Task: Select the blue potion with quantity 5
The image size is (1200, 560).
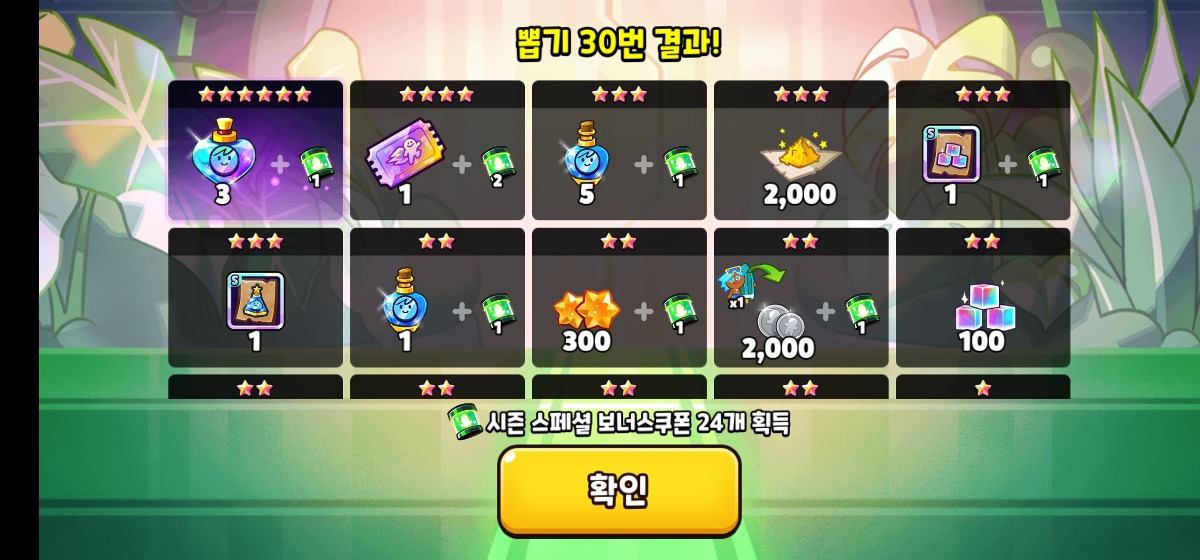Action: click(586, 153)
